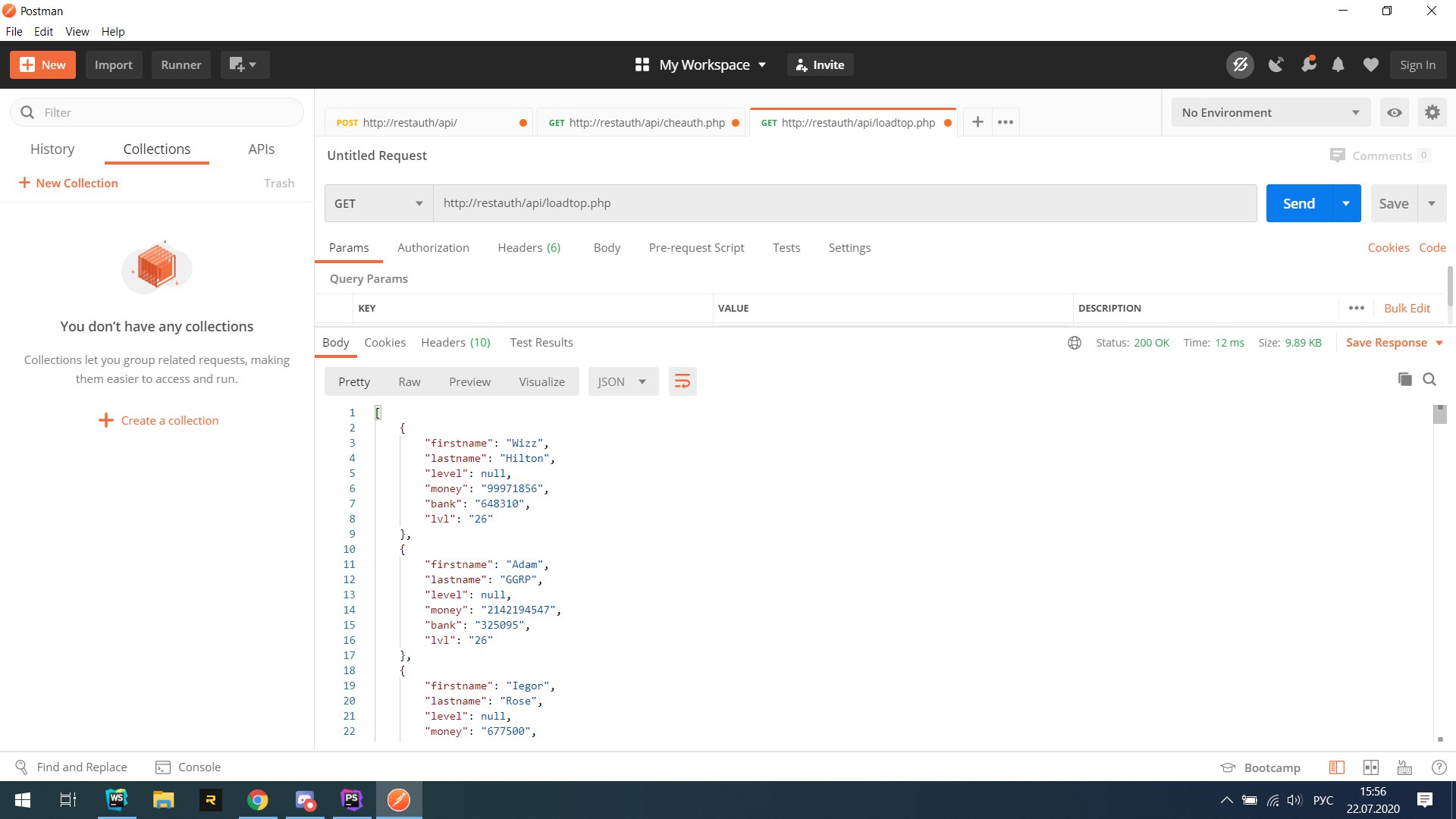Click the blue Send button
The image size is (1456, 819).
(x=1299, y=203)
